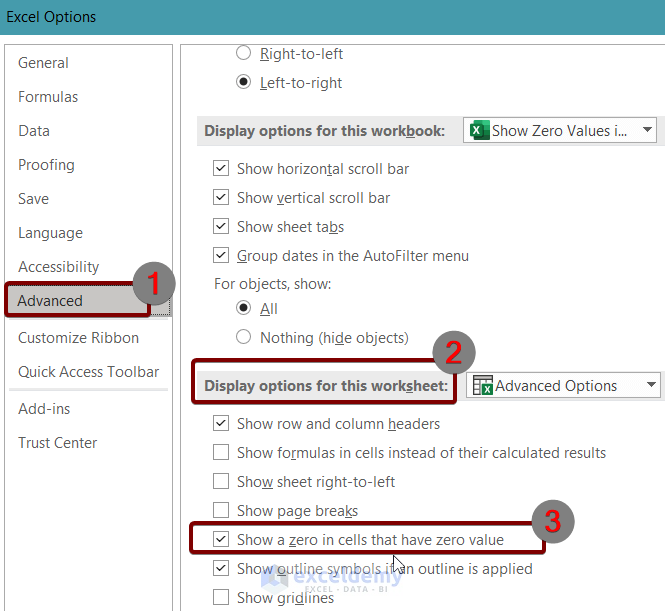Click the Display options for this worksheet heading

(326, 385)
